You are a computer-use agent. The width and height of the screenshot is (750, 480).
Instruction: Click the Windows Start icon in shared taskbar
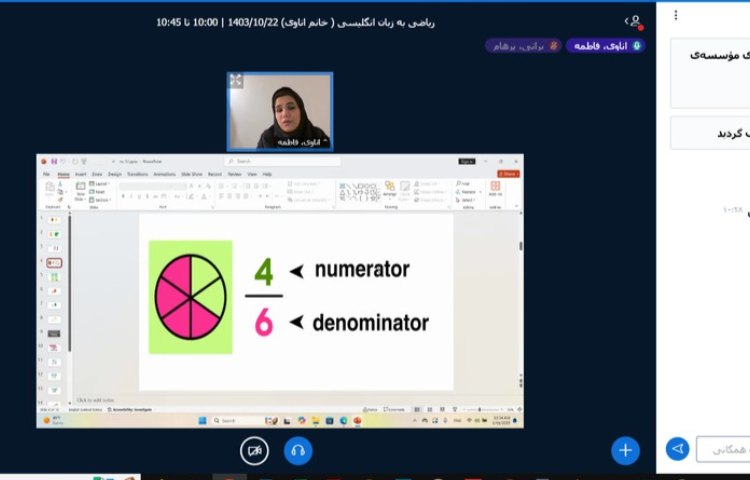(x=201, y=421)
